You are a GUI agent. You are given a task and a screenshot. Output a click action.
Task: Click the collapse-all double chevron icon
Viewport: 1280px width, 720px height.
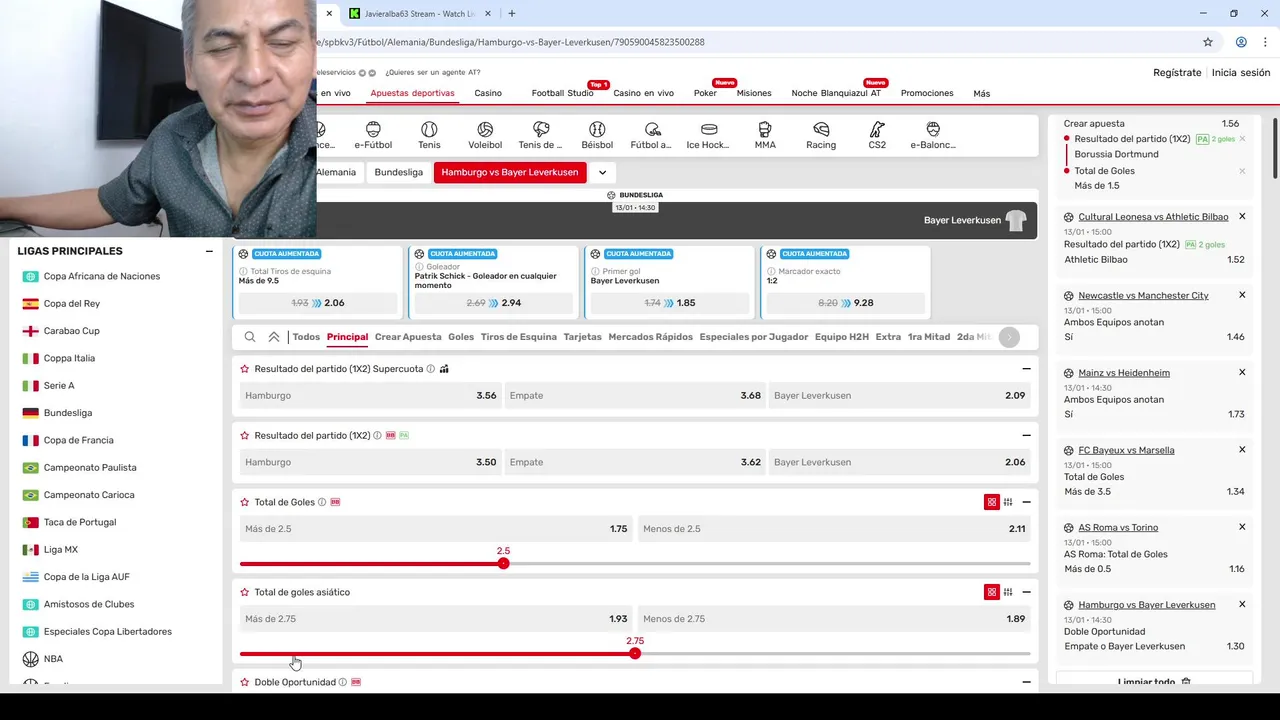(x=274, y=337)
